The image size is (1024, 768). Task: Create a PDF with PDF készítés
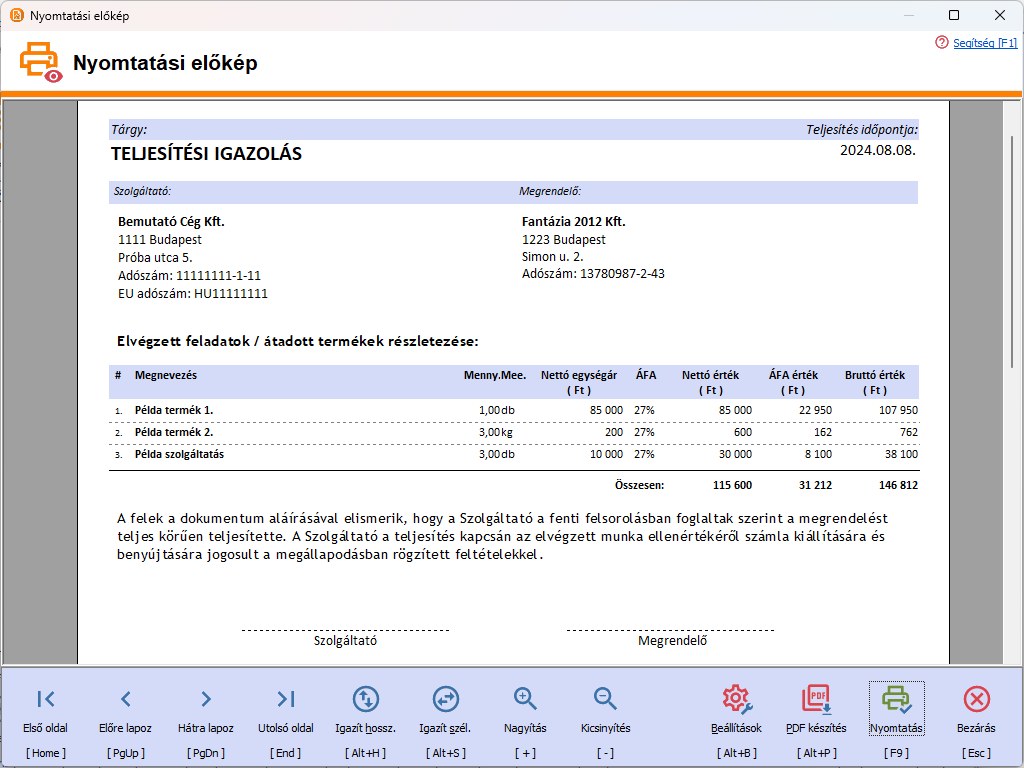coord(817,710)
